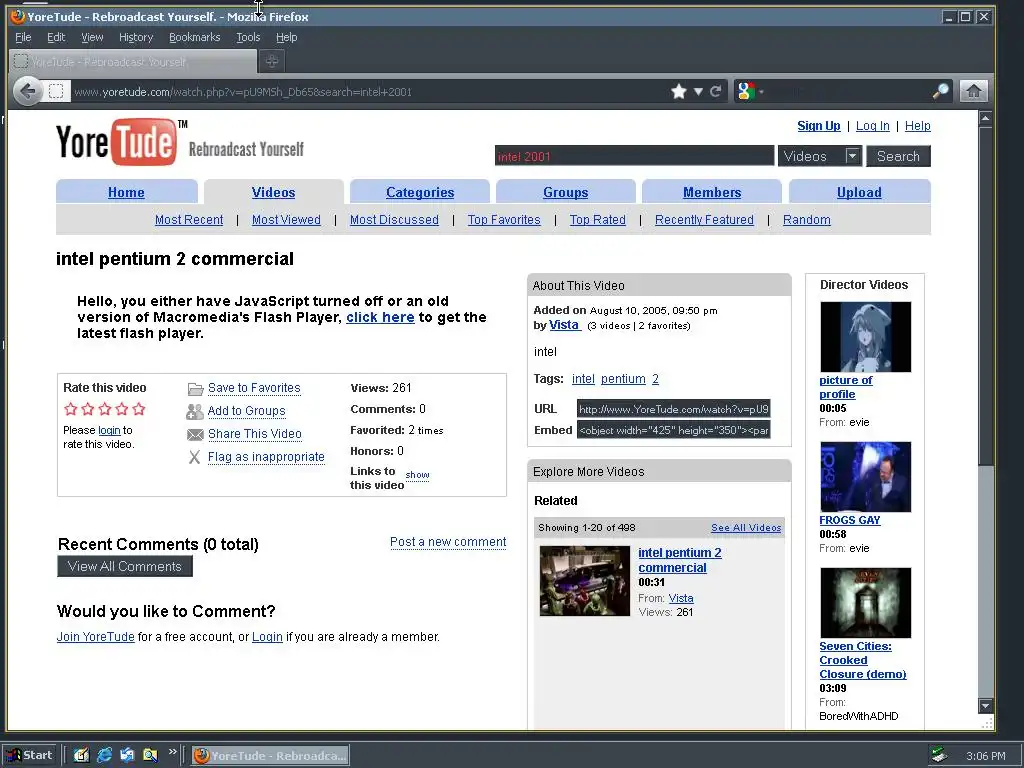Image resolution: width=1024 pixels, height=768 pixels.
Task: Reload the page with the refresh icon
Action: [716, 91]
